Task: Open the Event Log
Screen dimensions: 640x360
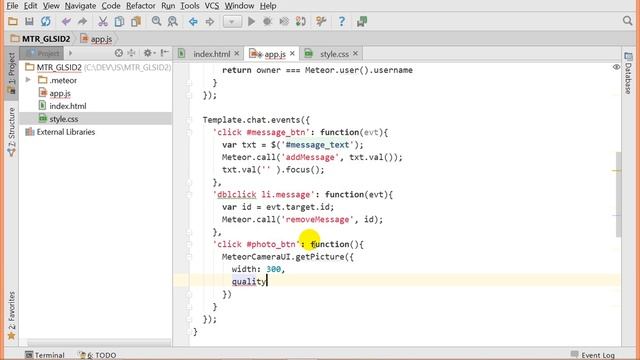Action: pos(593,355)
